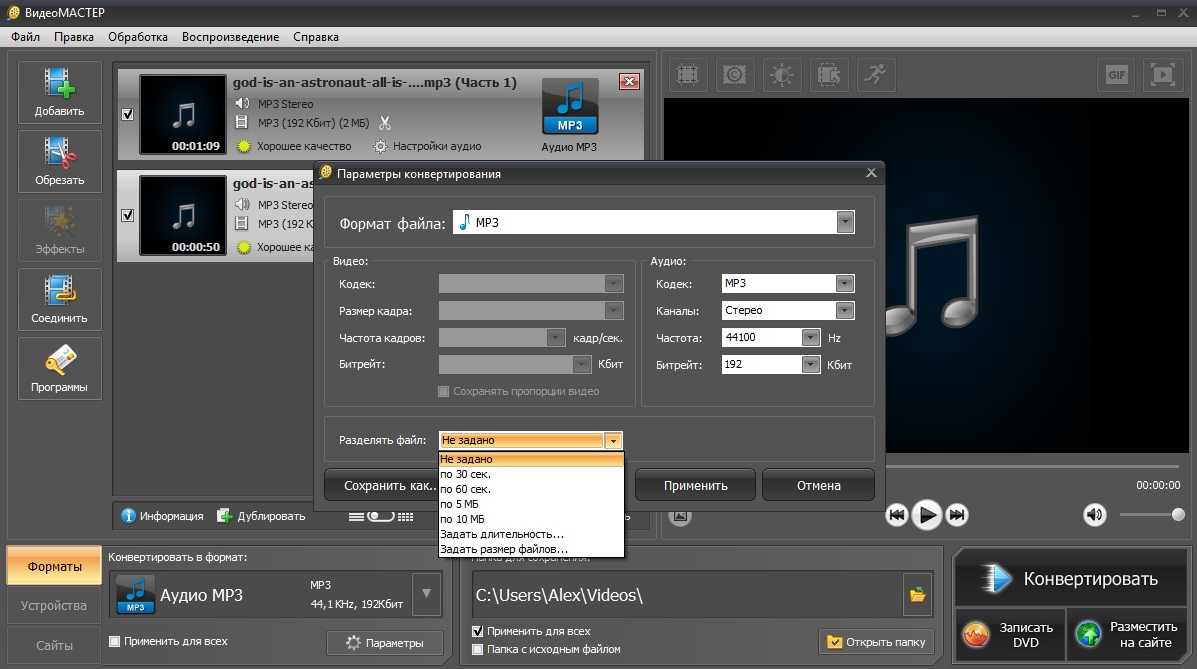Viewport: 1197px width, 669px height.
Task: Open the Программы sidebar icon
Action: click(x=59, y=368)
